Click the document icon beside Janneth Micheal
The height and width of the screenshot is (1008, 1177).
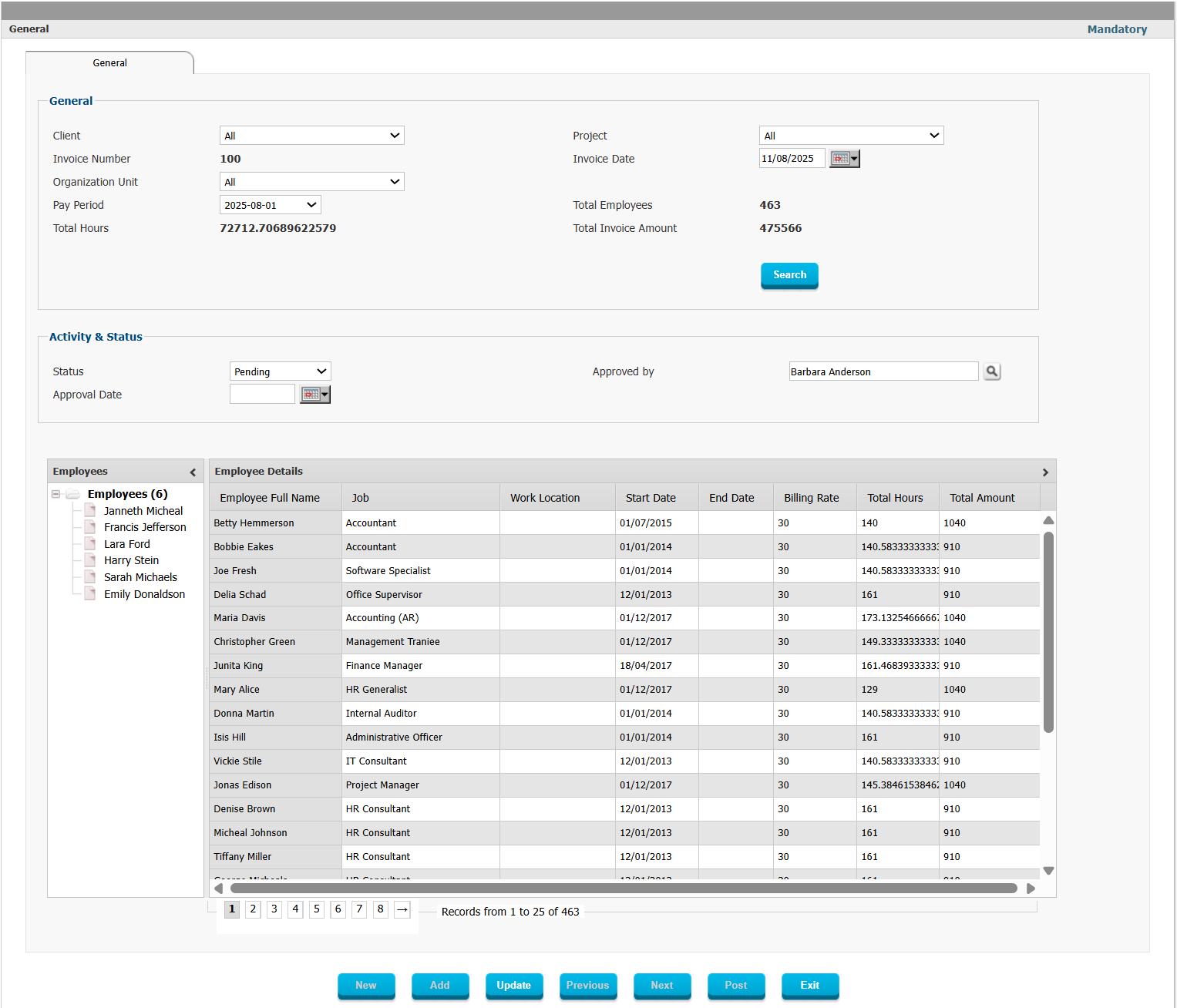pyautogui.click(x=90, y=511)
